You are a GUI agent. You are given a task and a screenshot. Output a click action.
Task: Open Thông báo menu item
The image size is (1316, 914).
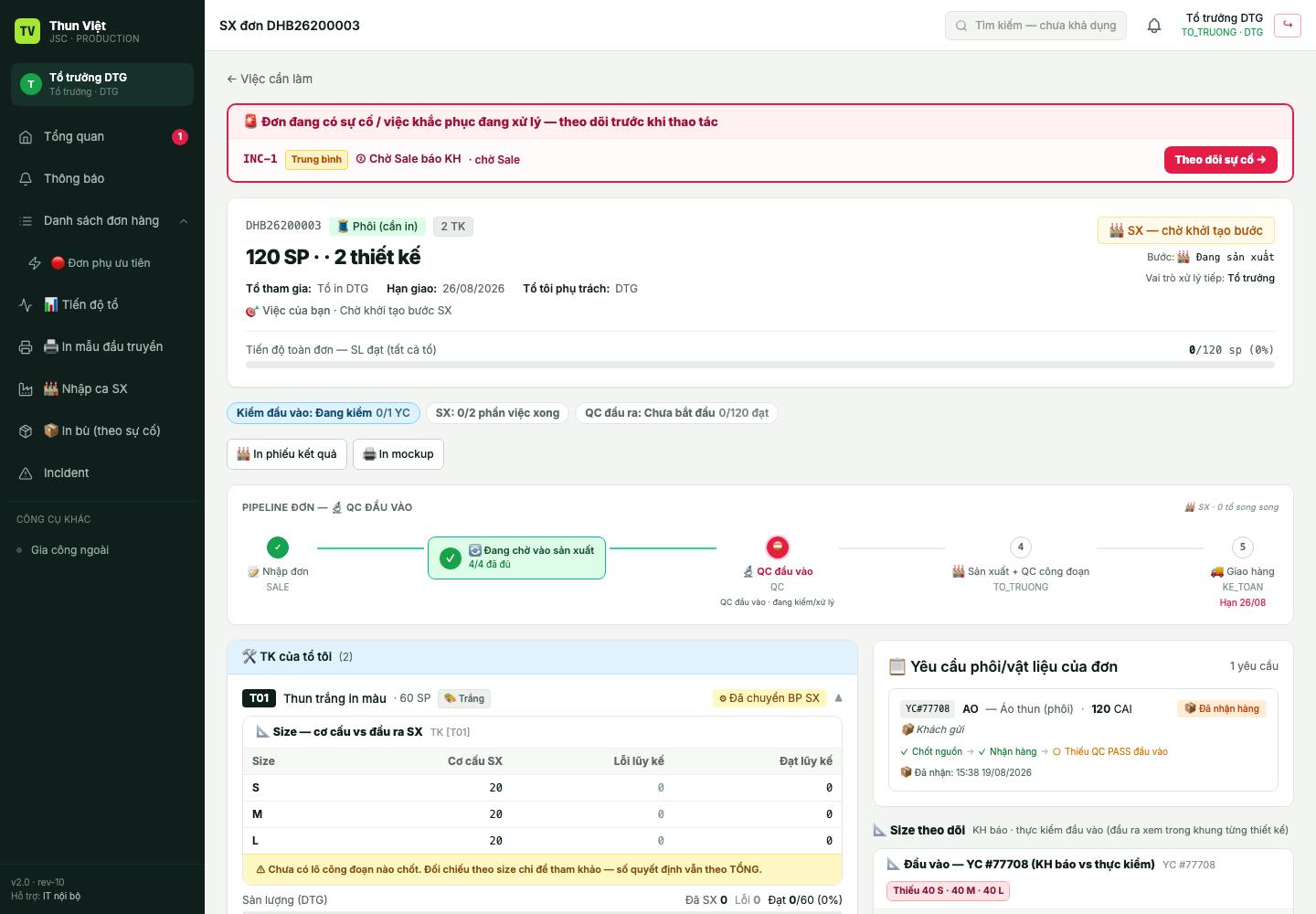[102, 179]
